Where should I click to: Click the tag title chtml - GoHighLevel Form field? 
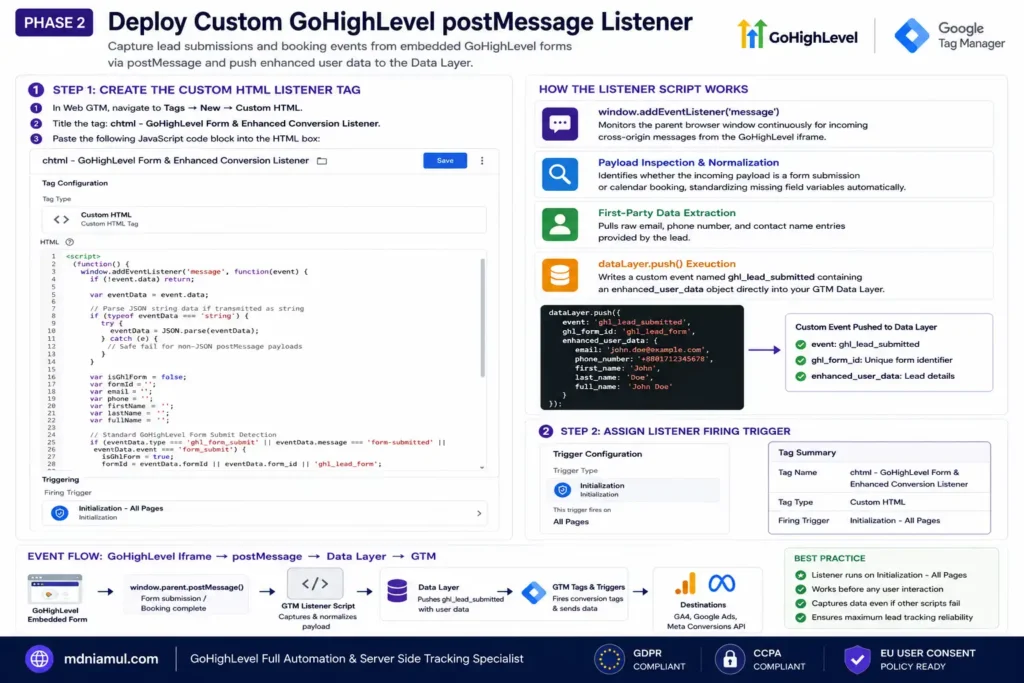click(x=175, y=161)
